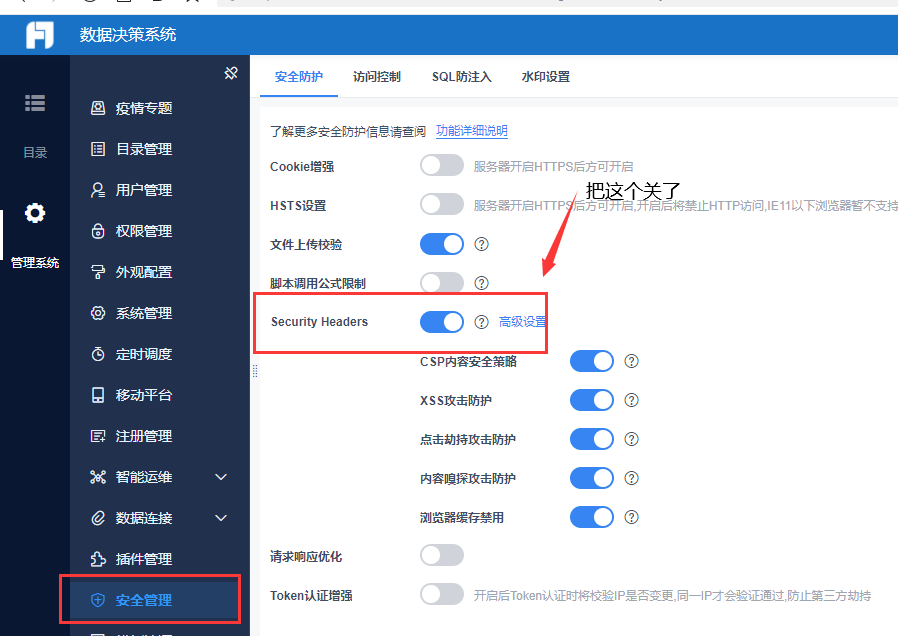Enable 请求响应优化 switch
The width and height of the screenshot is (898, 636).
[442, 555]
